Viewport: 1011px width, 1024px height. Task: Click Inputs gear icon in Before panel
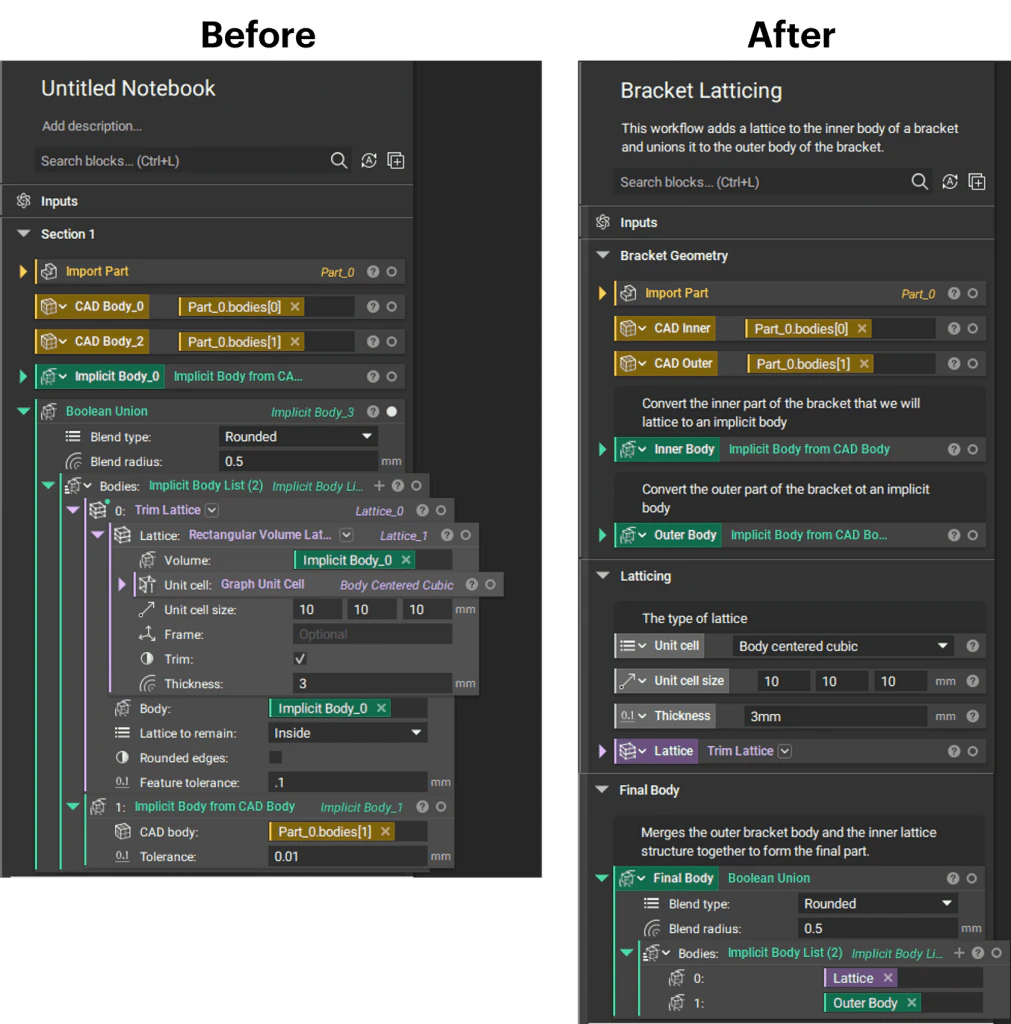click(x=24, y=200)
